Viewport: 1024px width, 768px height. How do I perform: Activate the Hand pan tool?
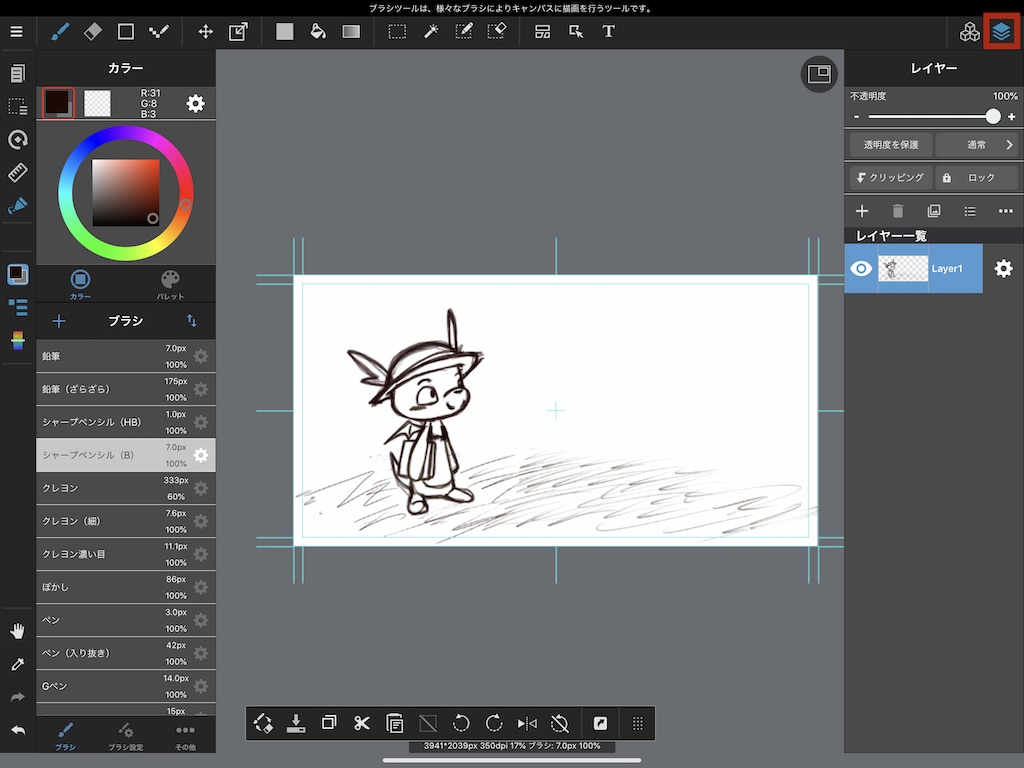[17, 631]
